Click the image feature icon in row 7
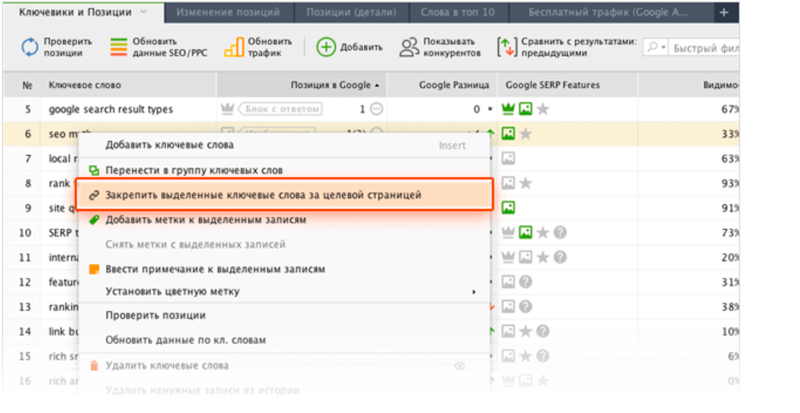The height and width of the screenshot is (413, 800). coord(508,158)
